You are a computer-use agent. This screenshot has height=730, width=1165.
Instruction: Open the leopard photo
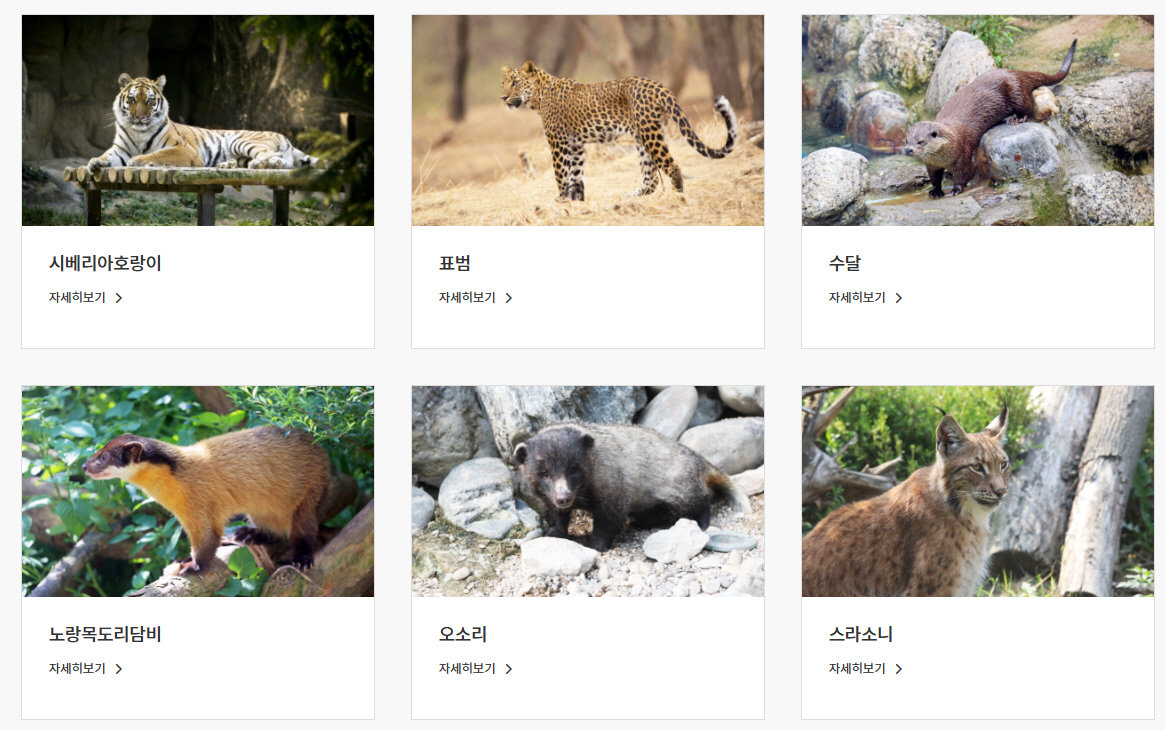click(588, 120)
